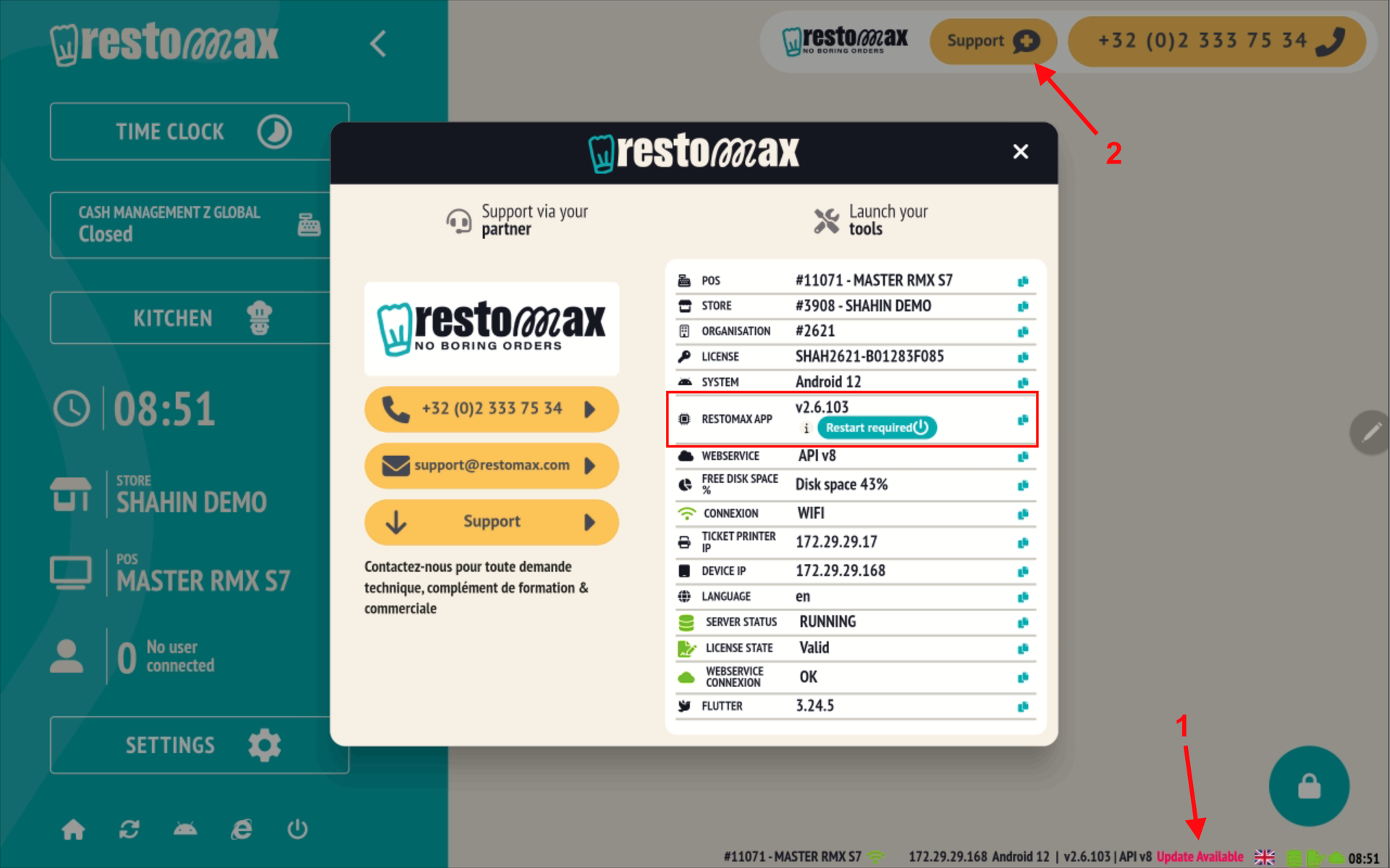This screenshot has width=1390, height=868.
Task: Click the pencil edit icon at right edge
Action: 1370,432
